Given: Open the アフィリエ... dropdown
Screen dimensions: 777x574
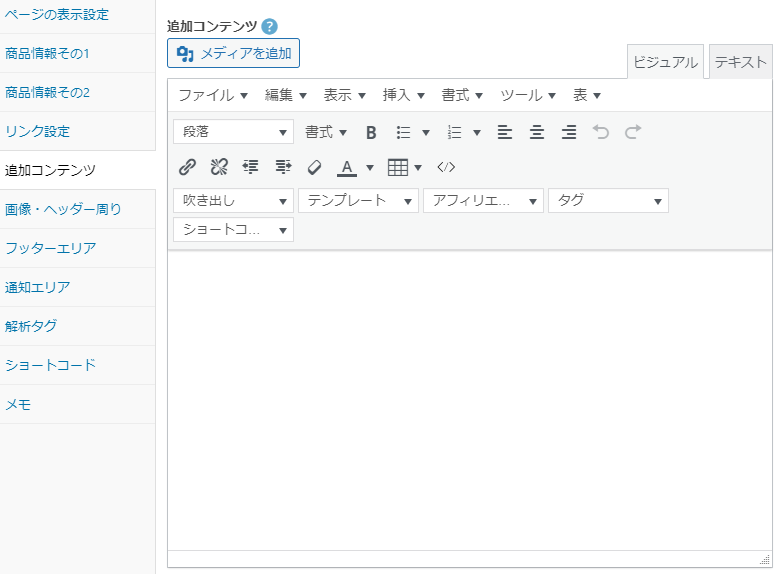Looking at the screenshot, I should pos(483,201).
